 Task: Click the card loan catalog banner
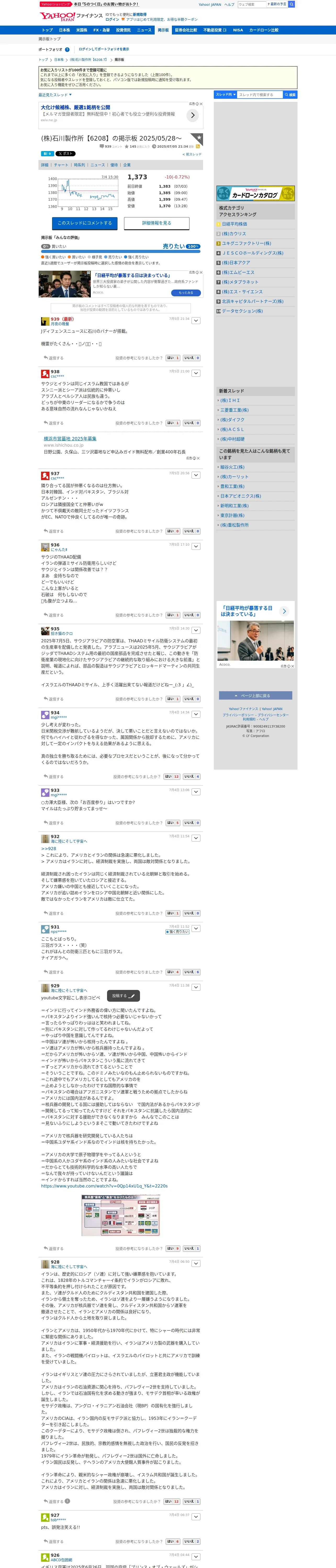(x=255, y=194)
